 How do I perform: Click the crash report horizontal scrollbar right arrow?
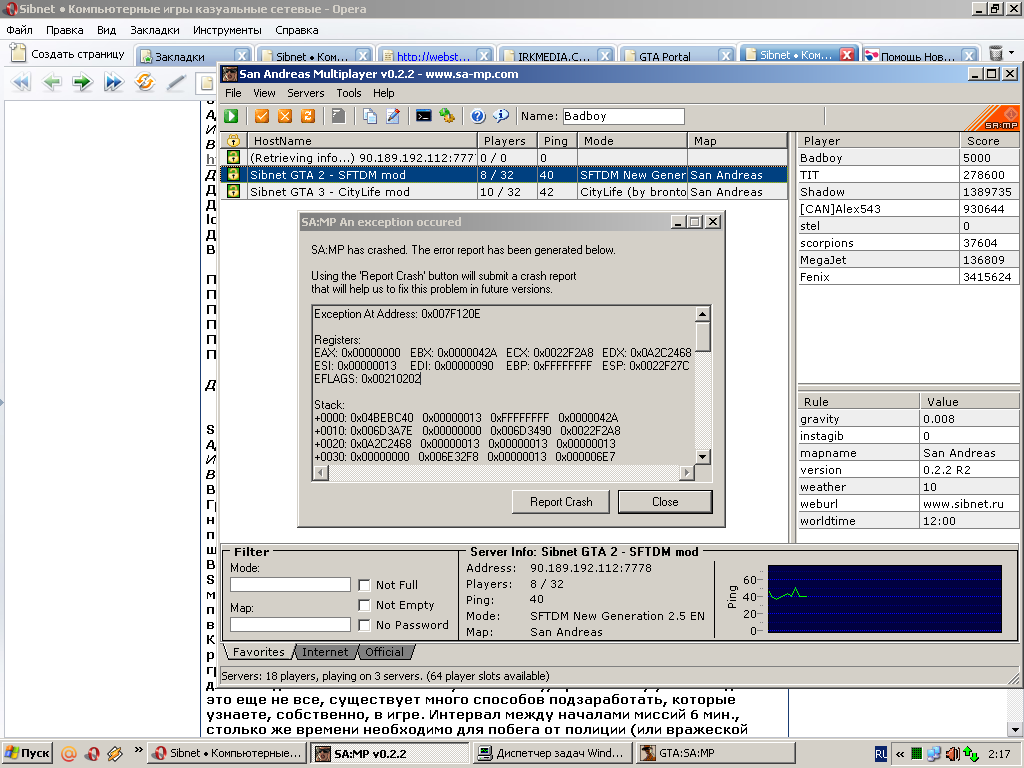tap(686, 472)
